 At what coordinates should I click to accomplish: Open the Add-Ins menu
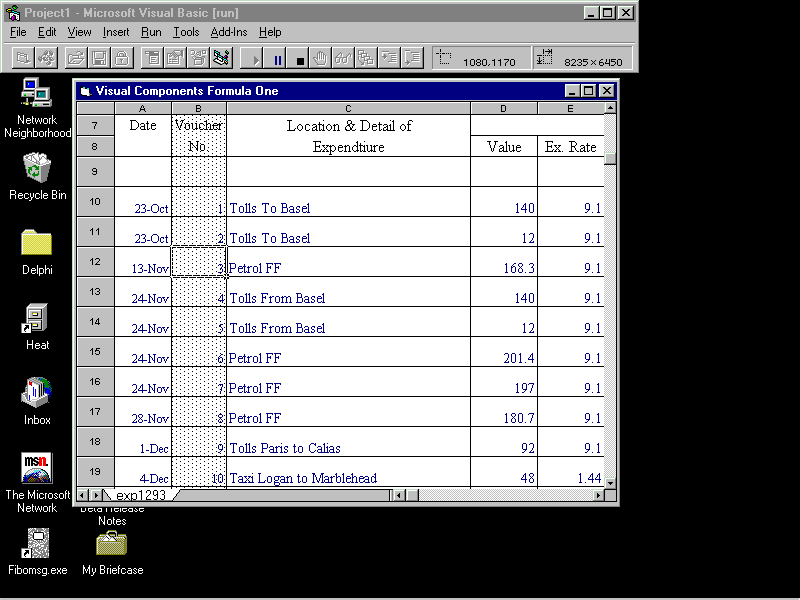coord(228,32)
